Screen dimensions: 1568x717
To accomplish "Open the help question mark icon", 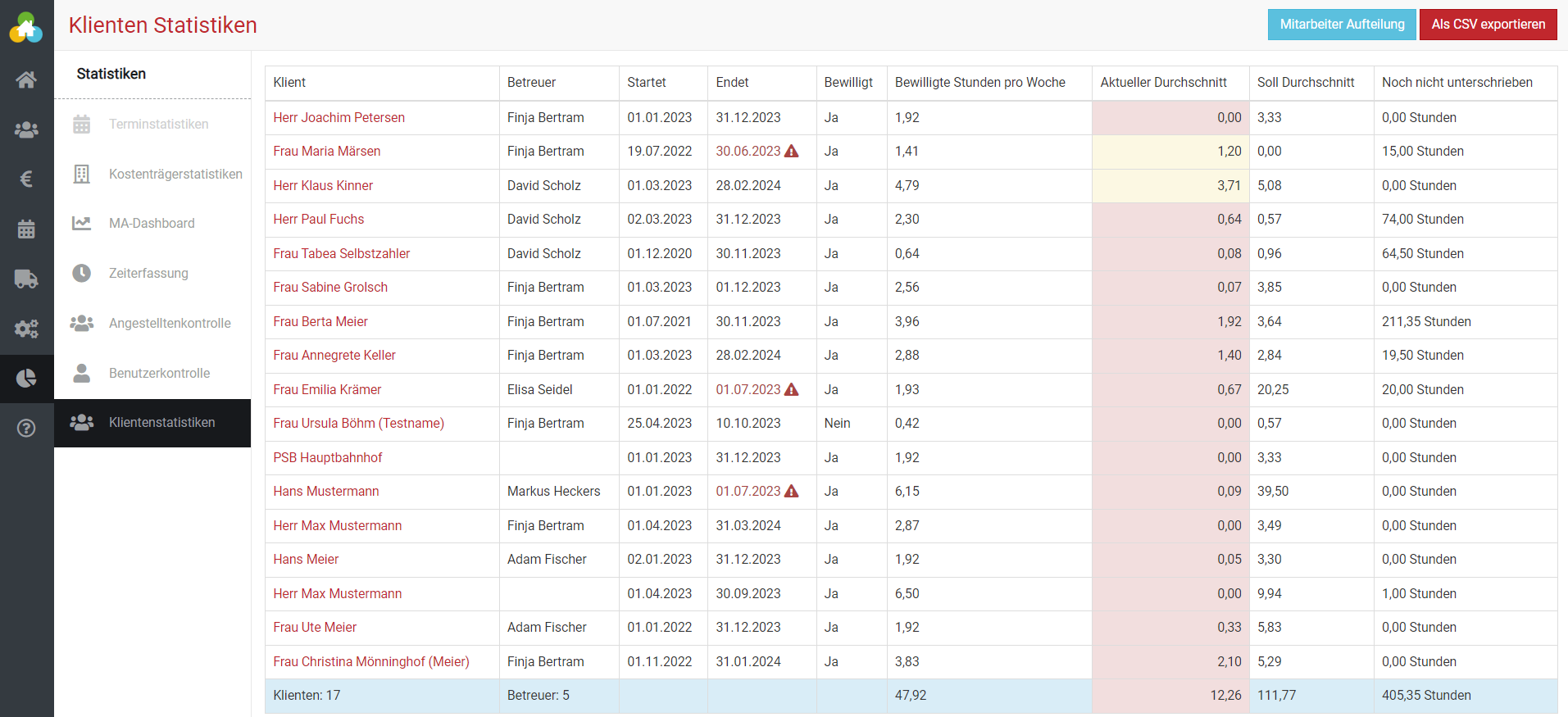I will (x=26, y=428).
